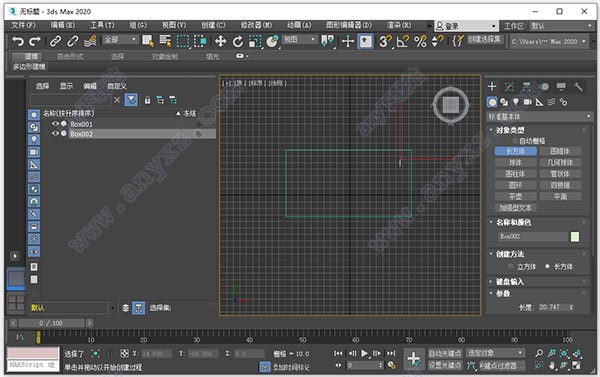Toggle visibility eye of Box001
The width and height of the screenshot is (600, 377).
55,124
